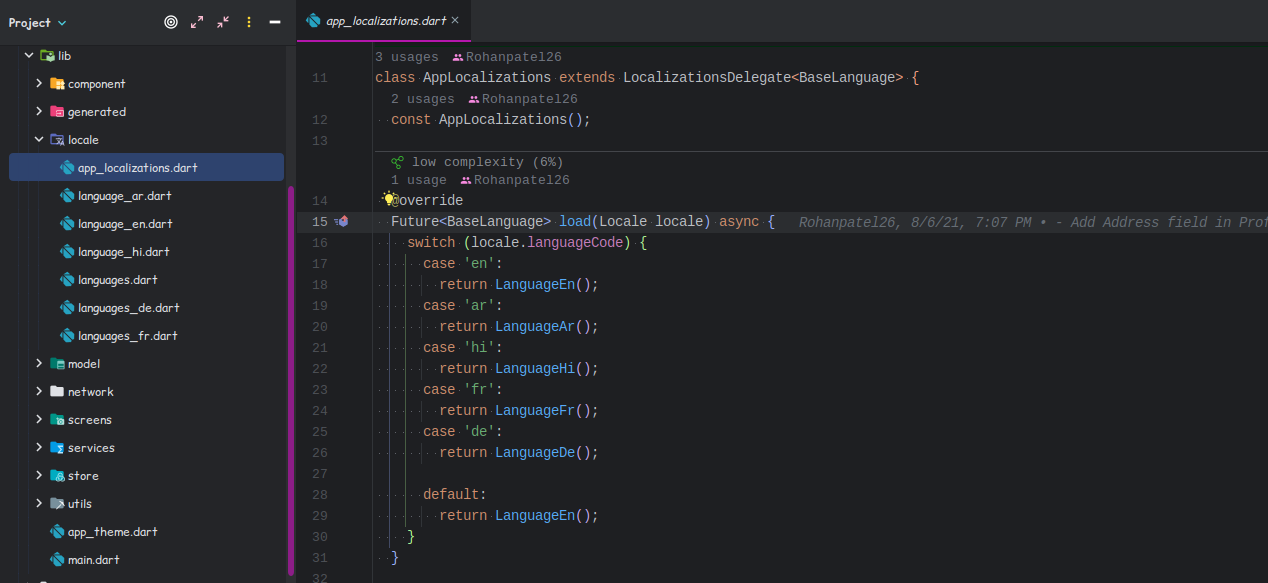Hide the Project panel with the minimize icon
The width and height of the screenshot is (1268, 583).
click(275, 22)
